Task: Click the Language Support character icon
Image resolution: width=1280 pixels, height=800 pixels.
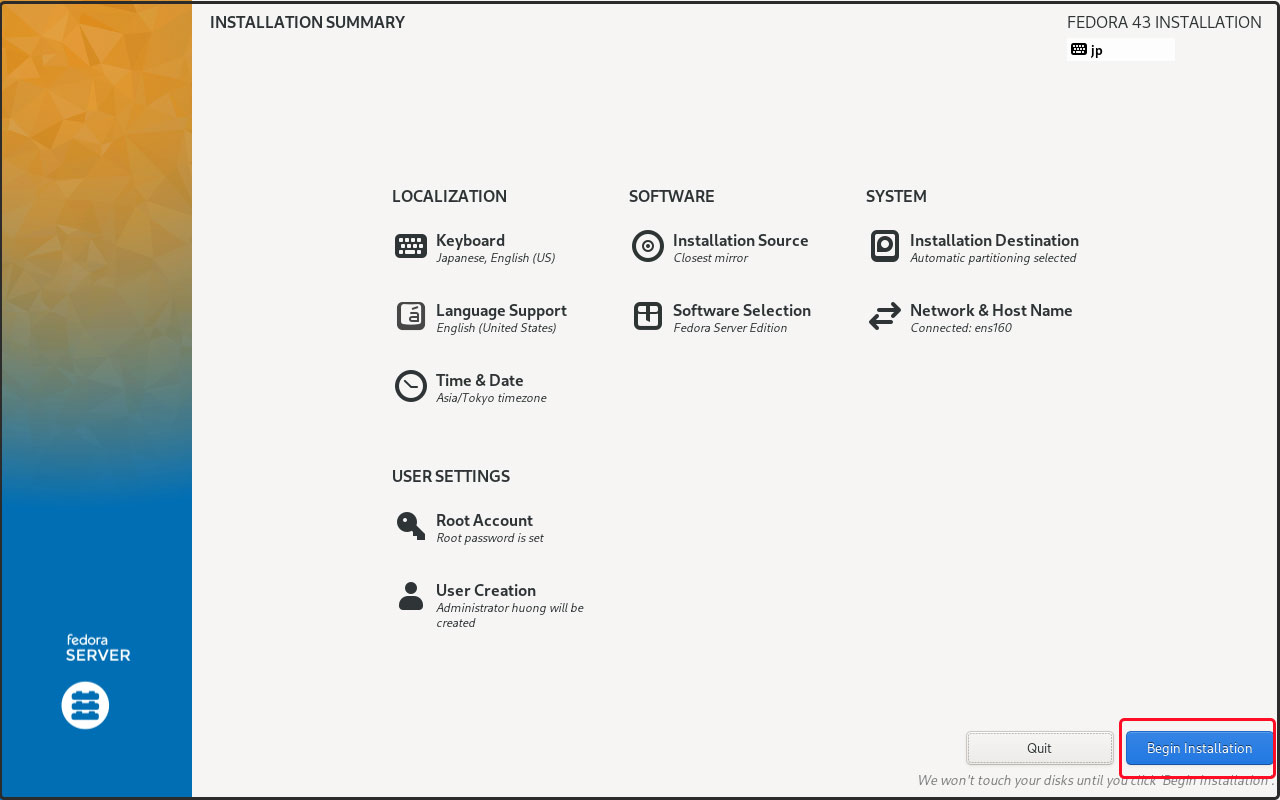Action: coord(411,316)
